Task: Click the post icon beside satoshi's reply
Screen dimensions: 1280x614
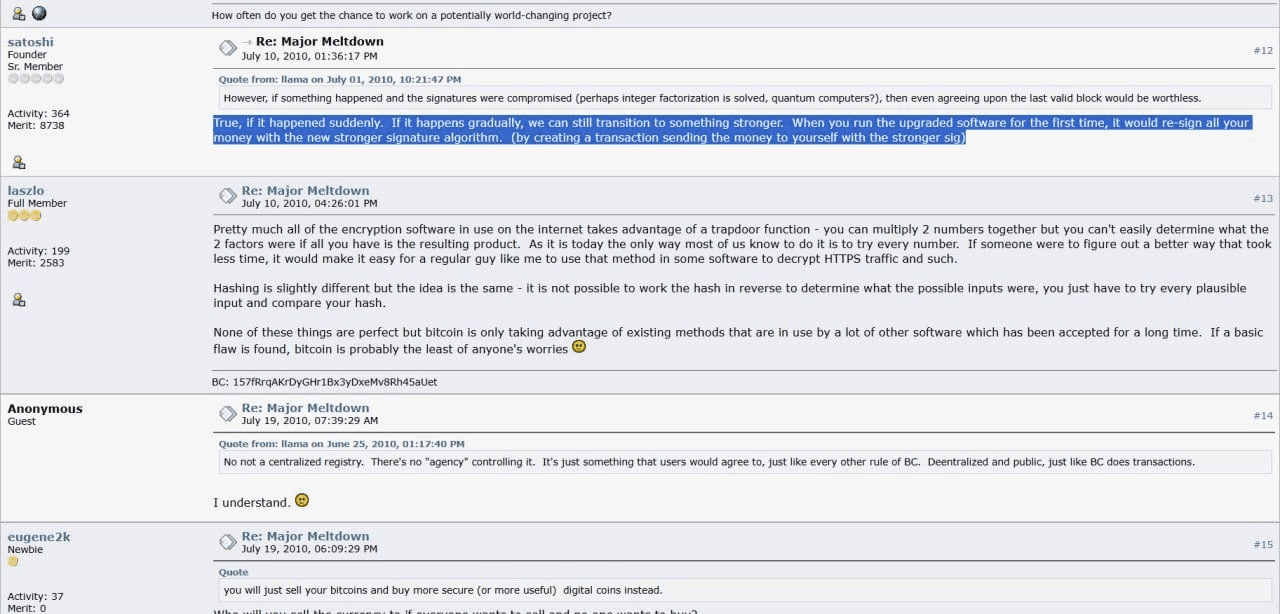Action: click(228, 47)
